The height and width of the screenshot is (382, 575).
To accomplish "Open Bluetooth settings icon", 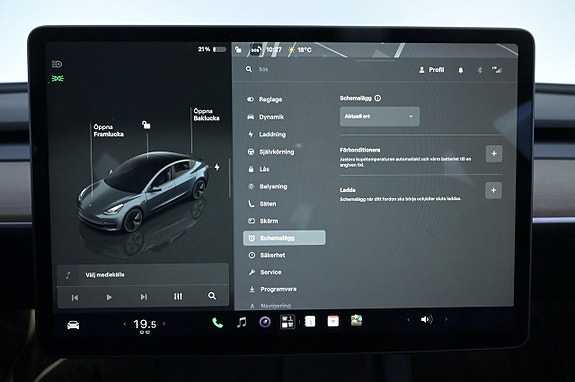I will click(x=479, y=70).
